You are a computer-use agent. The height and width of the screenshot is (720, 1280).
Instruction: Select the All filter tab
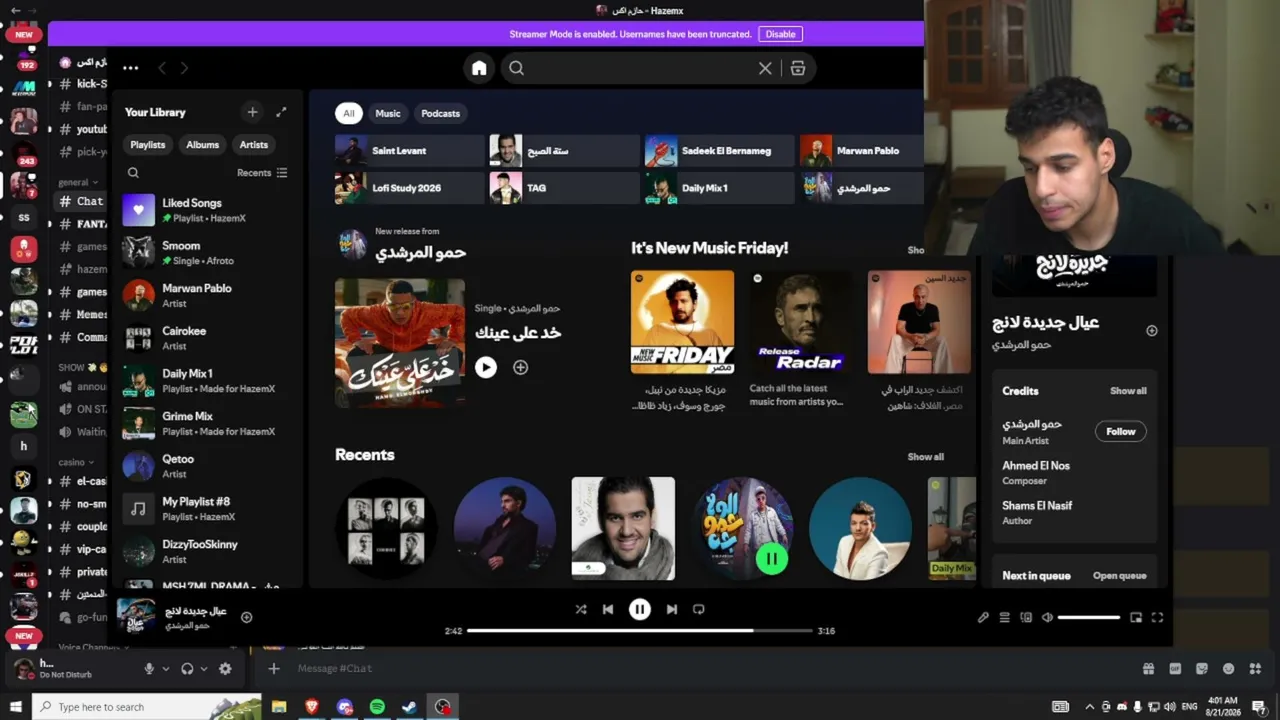coord(348,113)
